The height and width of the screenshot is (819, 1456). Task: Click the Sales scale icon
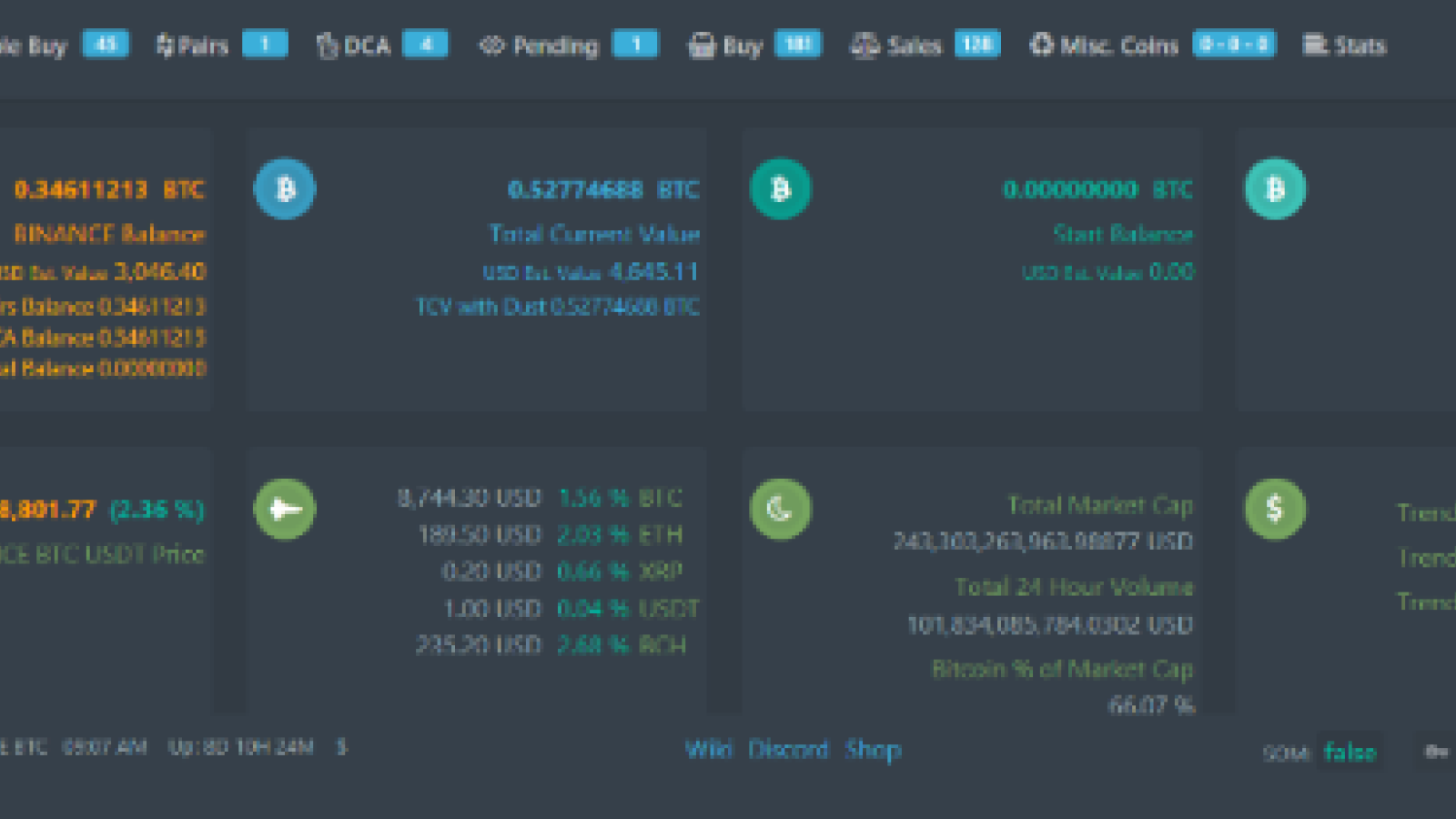click(x=864, y=45)
